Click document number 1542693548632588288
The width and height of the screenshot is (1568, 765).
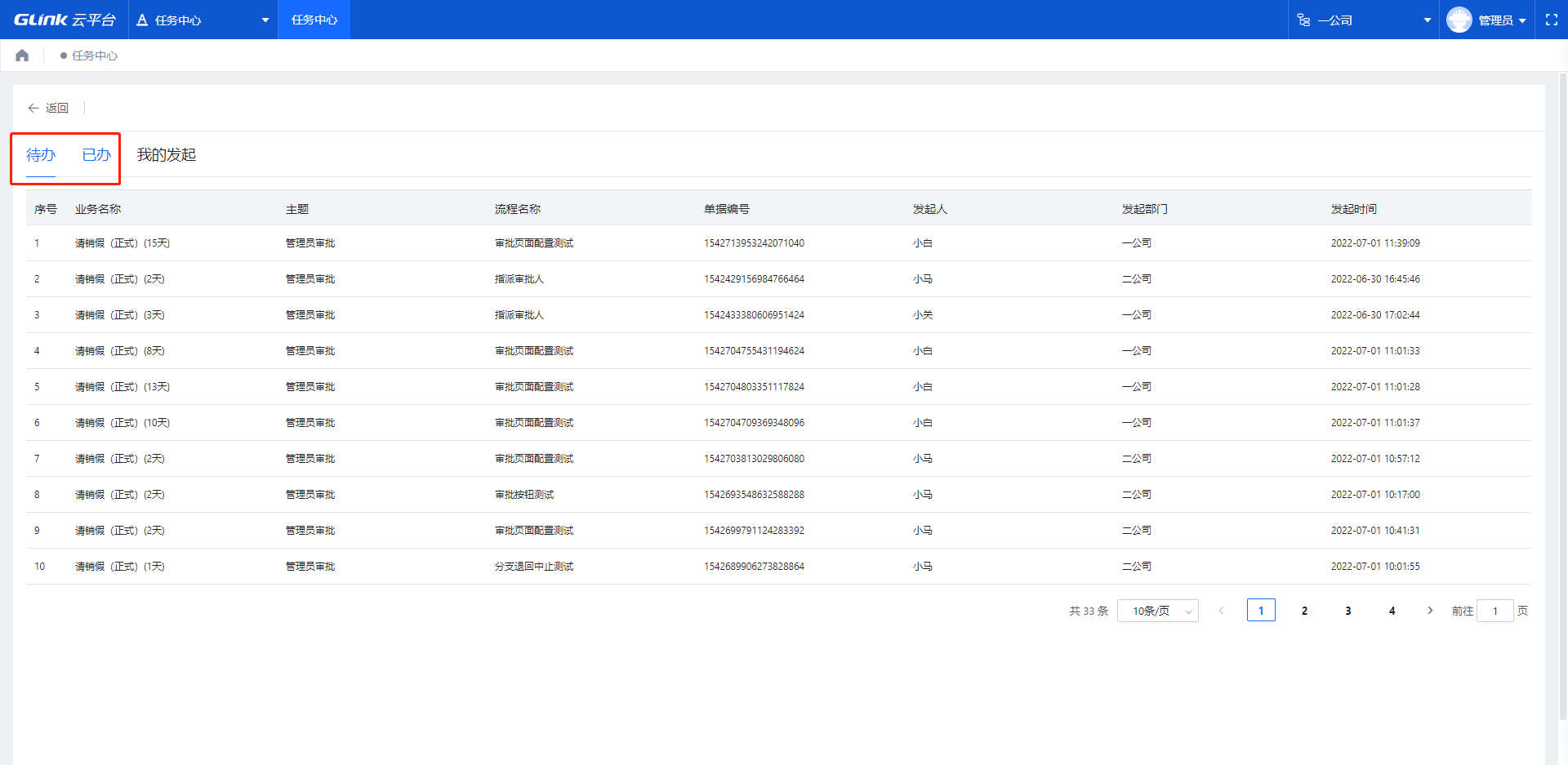coord(754,495)
